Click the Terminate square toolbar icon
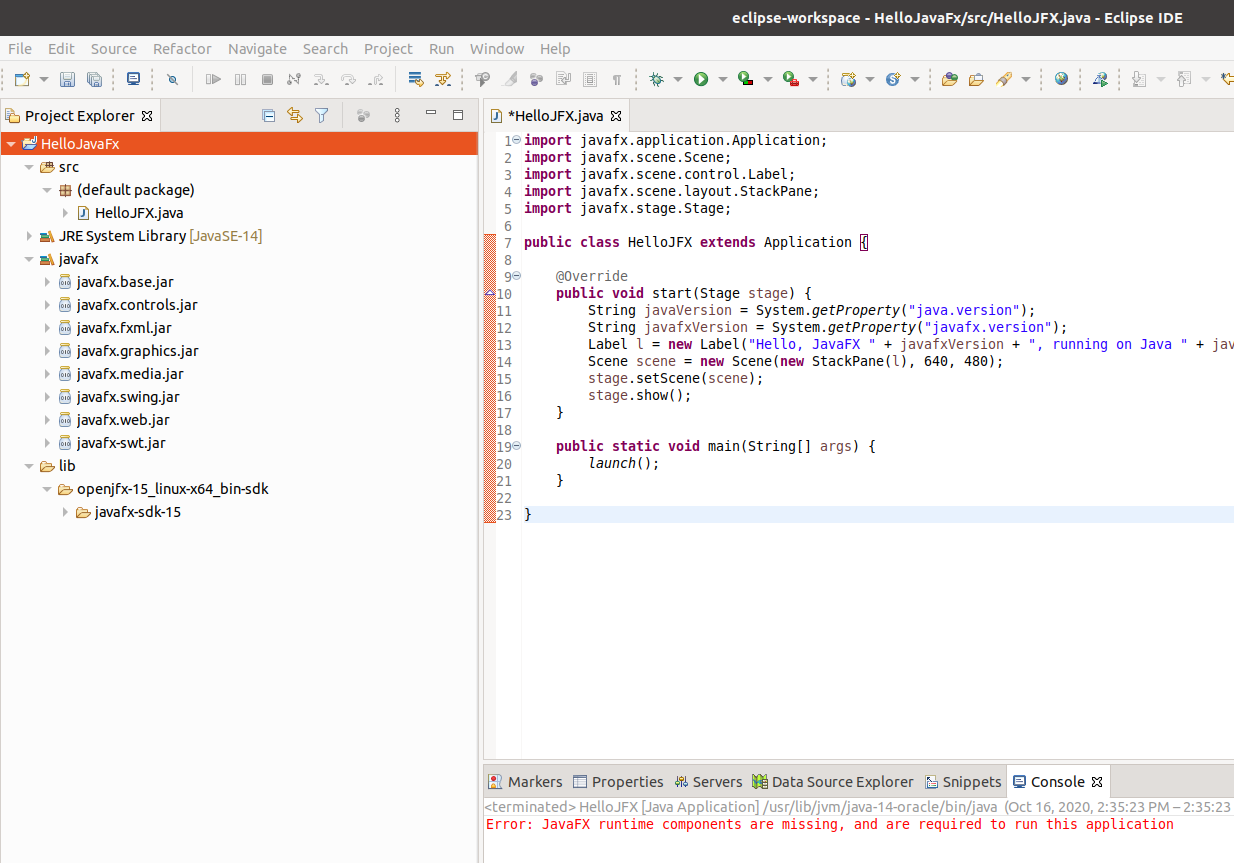This screenshot has height=863, width=1234. (x=267, y=79)
